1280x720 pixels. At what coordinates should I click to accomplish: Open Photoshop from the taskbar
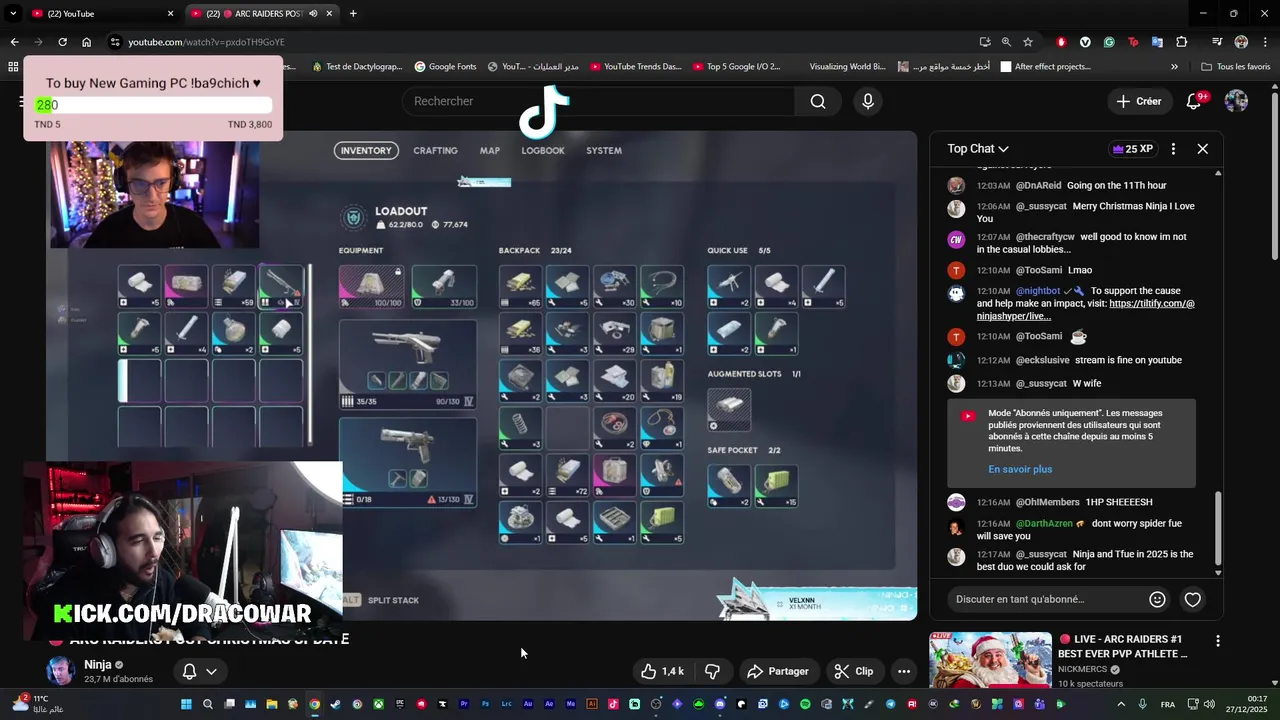click(485, 704)
